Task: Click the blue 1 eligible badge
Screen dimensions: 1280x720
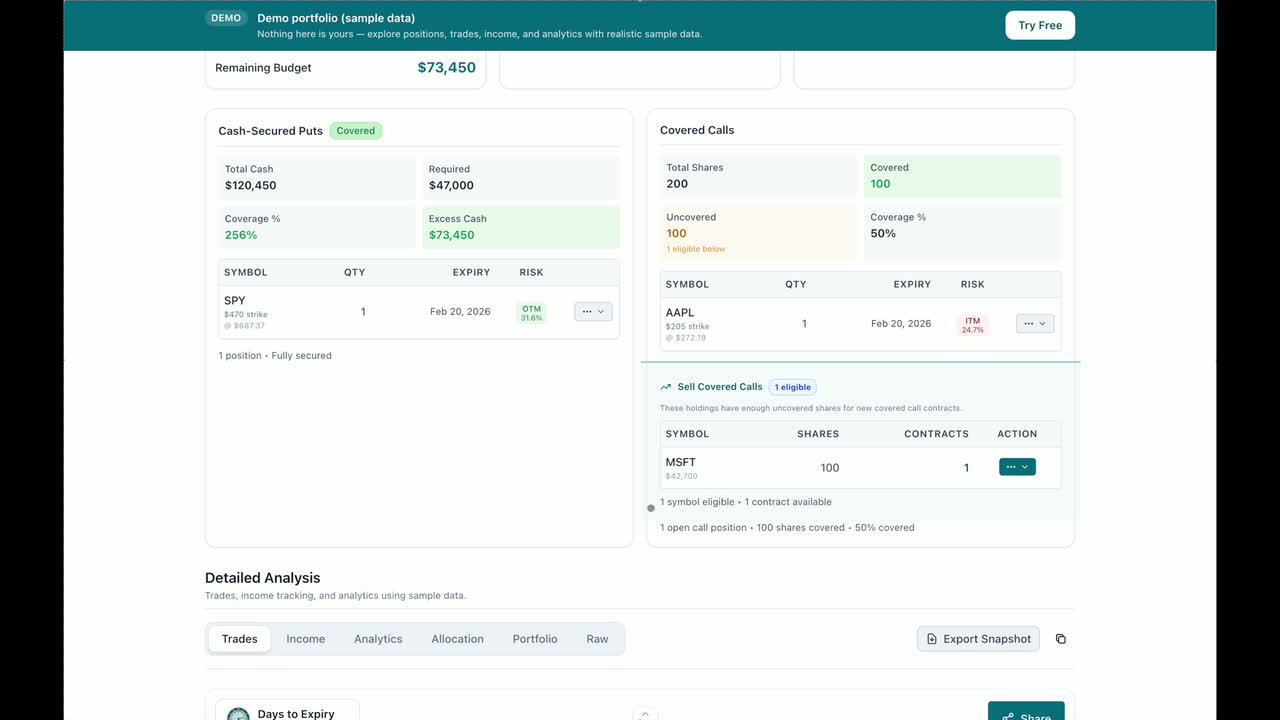Action: pyautogui.click(x=792, y=387)
